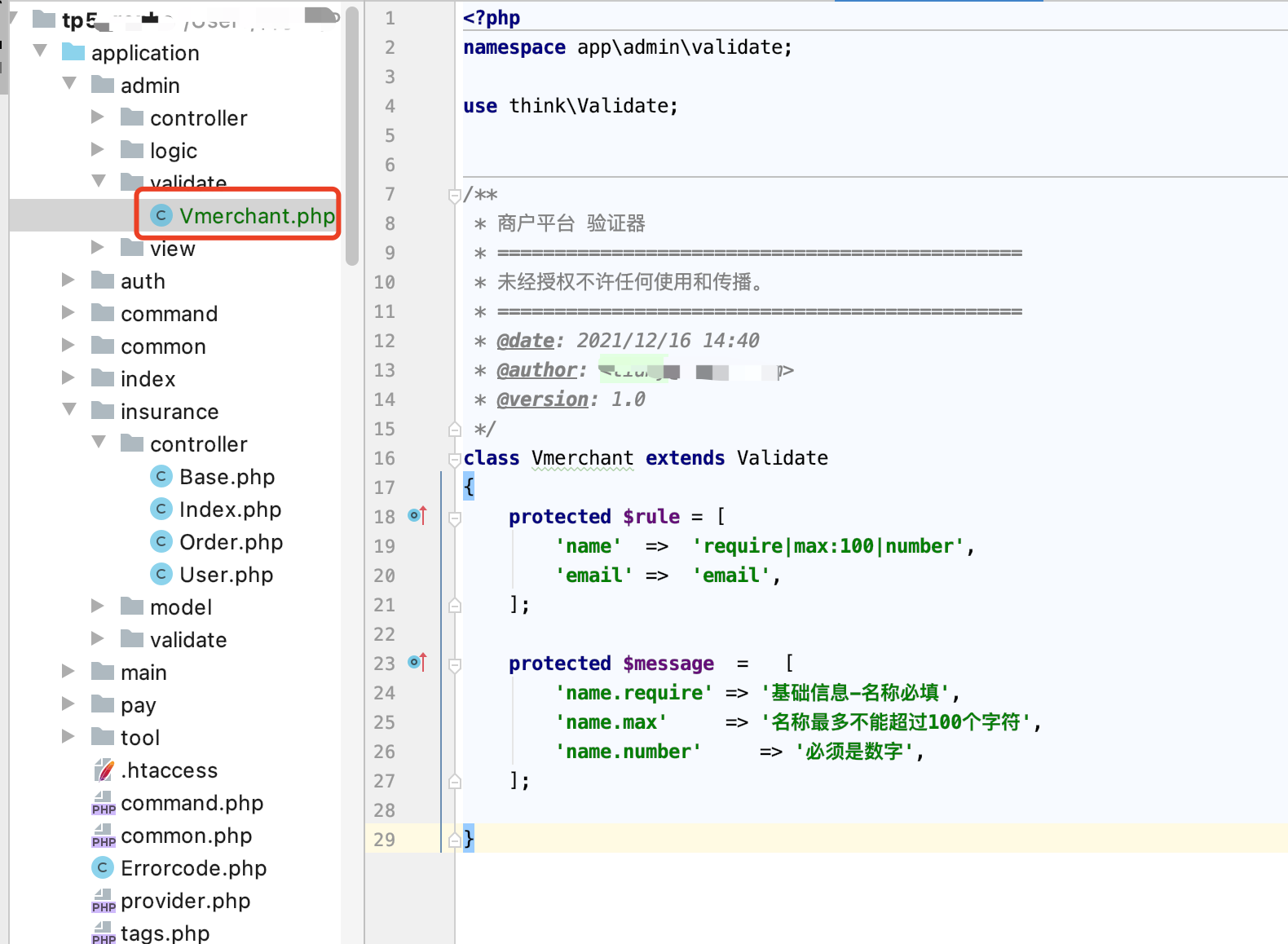Click the project tree vertical scrollbar
1288x944 pixels.
(x=352, y=135)
